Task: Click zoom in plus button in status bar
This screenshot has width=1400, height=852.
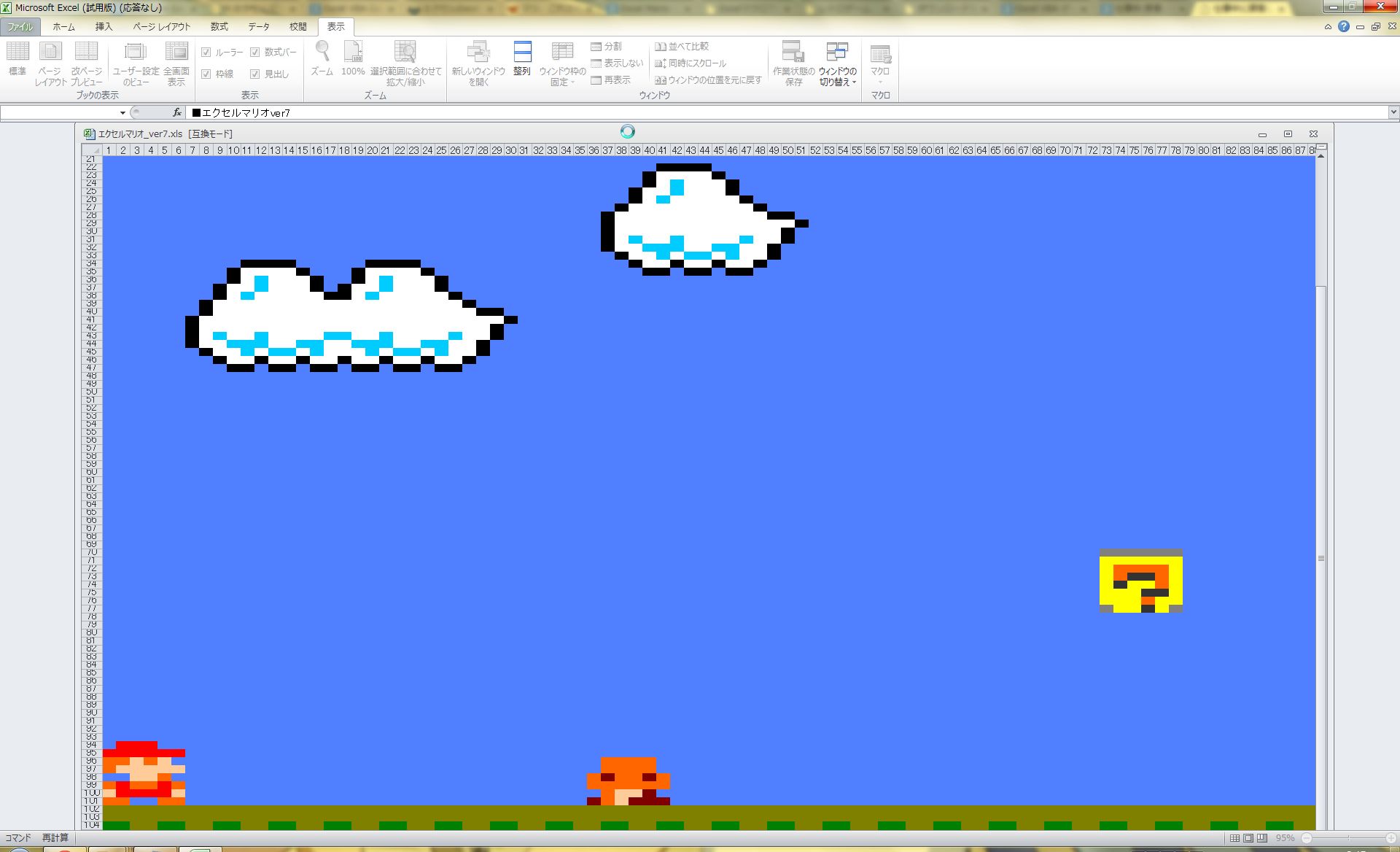Action: (1391, 839)
